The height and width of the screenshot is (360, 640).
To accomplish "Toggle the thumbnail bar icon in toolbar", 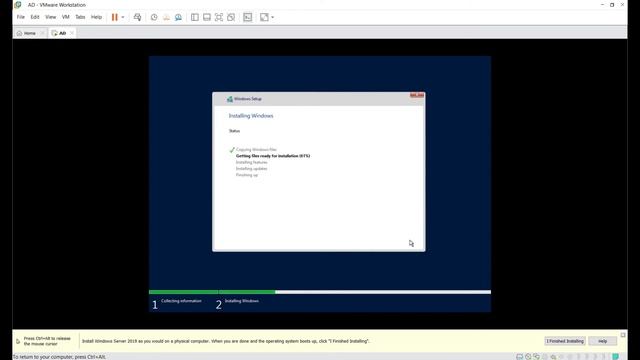I will coord(207,17).
